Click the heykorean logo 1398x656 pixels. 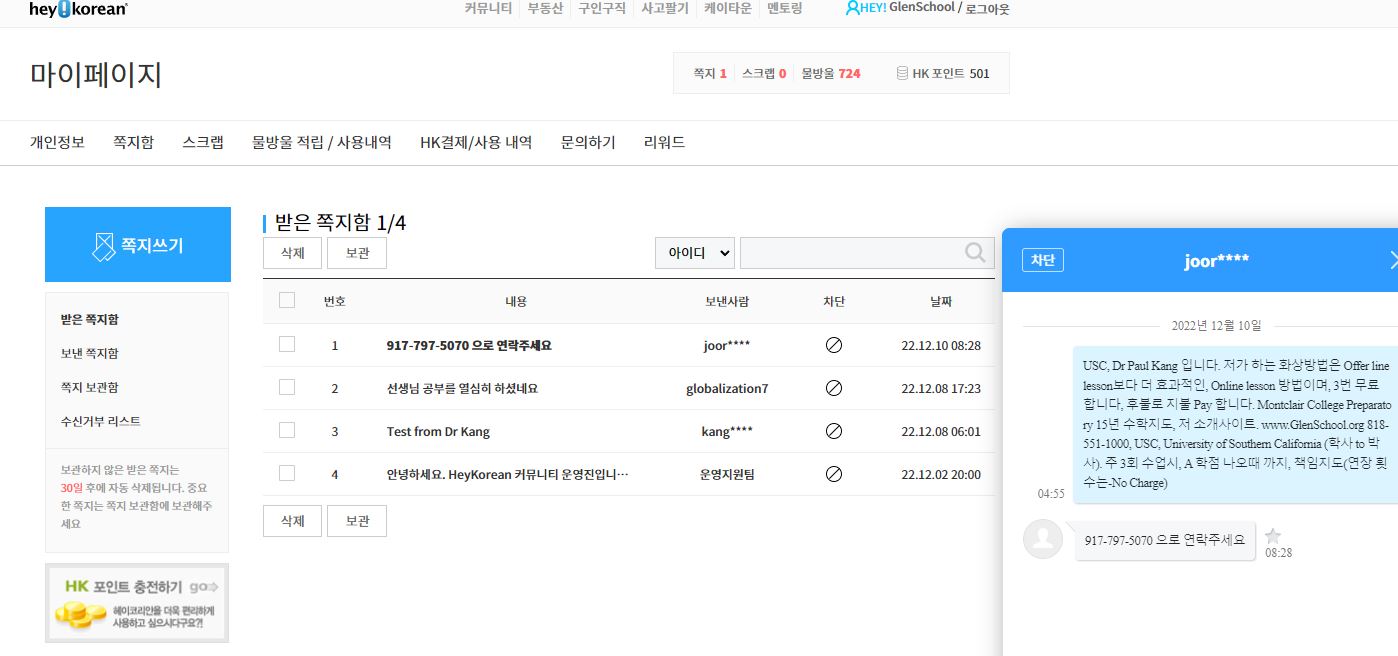pyautogui.click(x=78, y=9)
